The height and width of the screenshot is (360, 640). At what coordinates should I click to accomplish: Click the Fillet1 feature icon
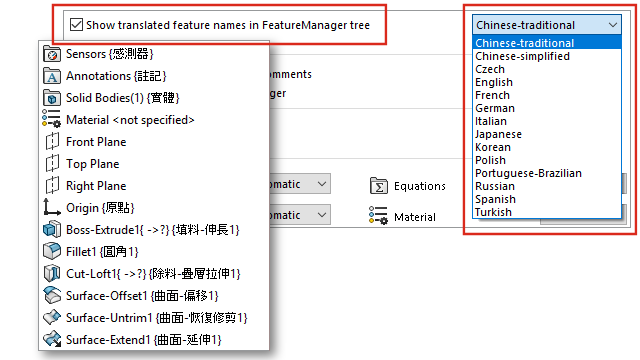pos(52,251)
